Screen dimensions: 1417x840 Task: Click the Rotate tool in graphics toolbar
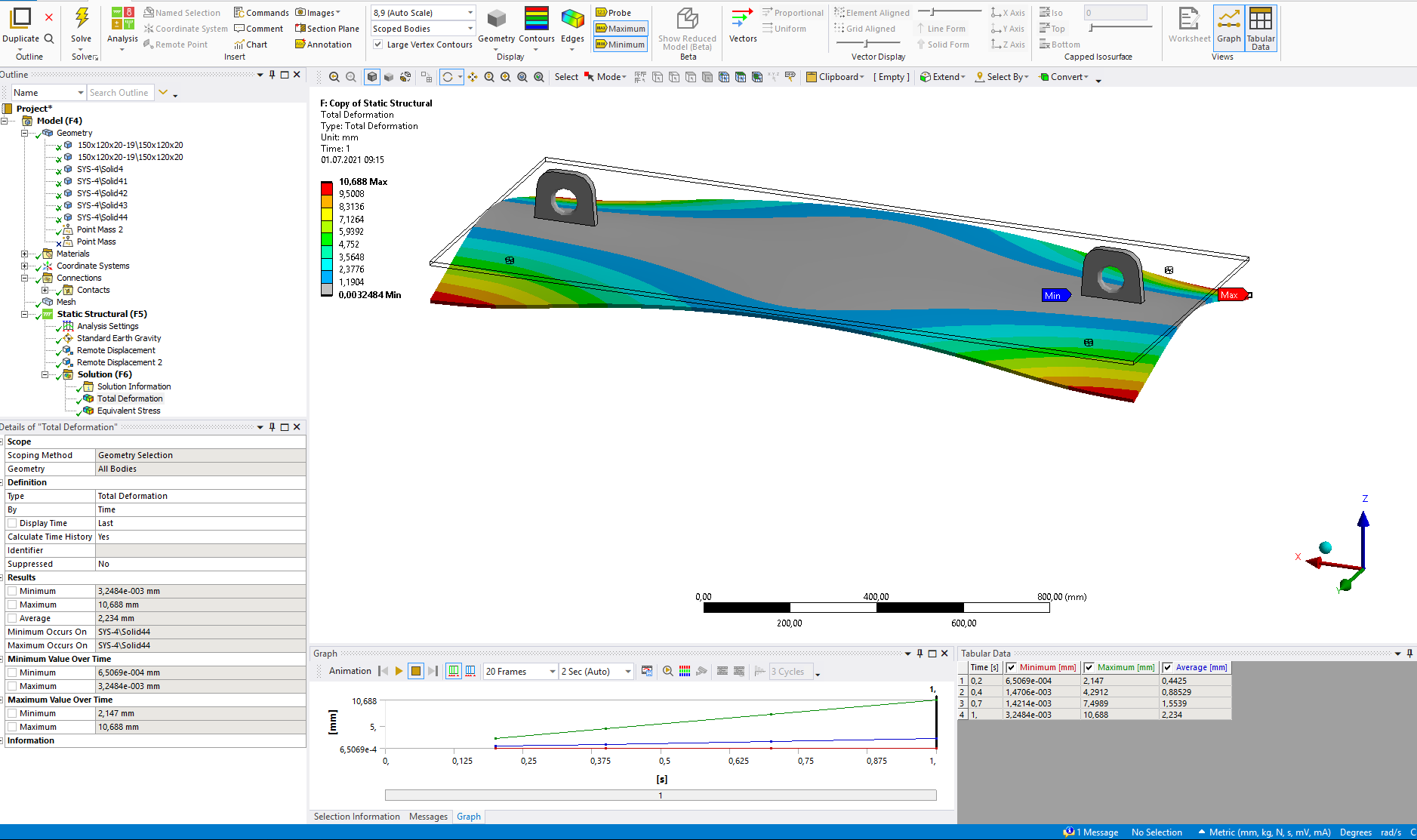[448, 77]
